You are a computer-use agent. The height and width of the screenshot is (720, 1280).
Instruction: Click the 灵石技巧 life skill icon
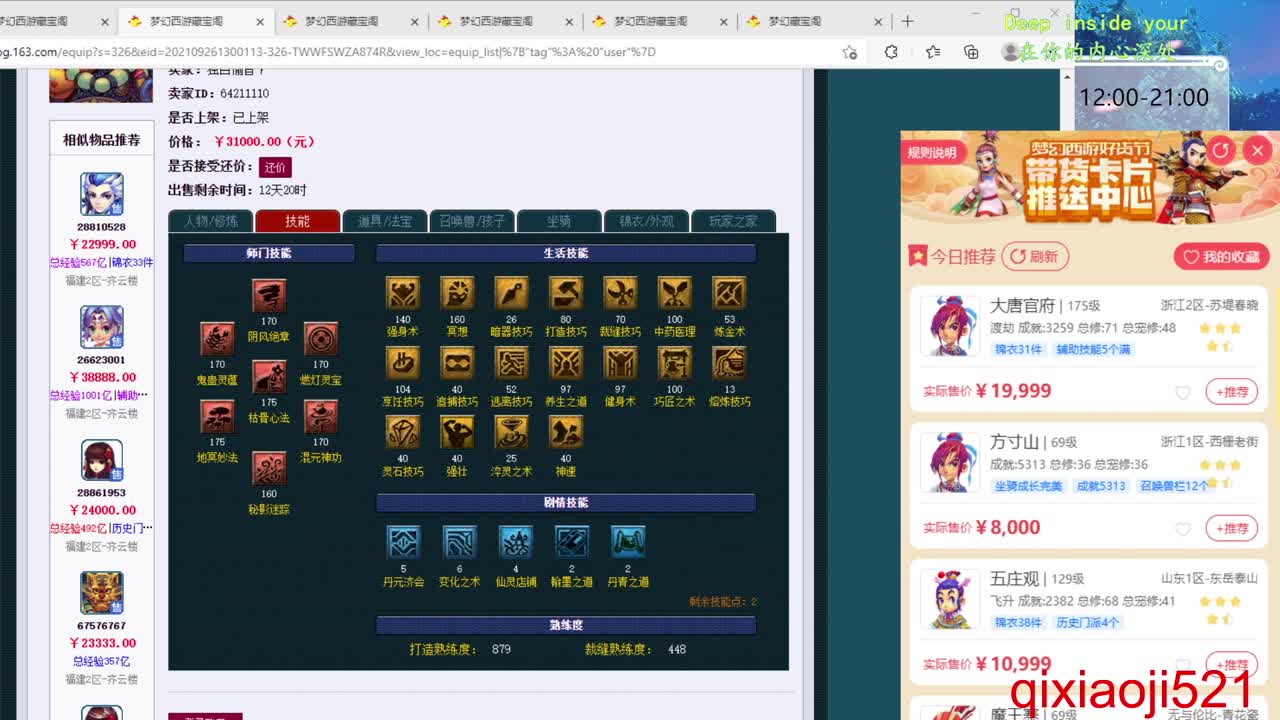(403, 433)
